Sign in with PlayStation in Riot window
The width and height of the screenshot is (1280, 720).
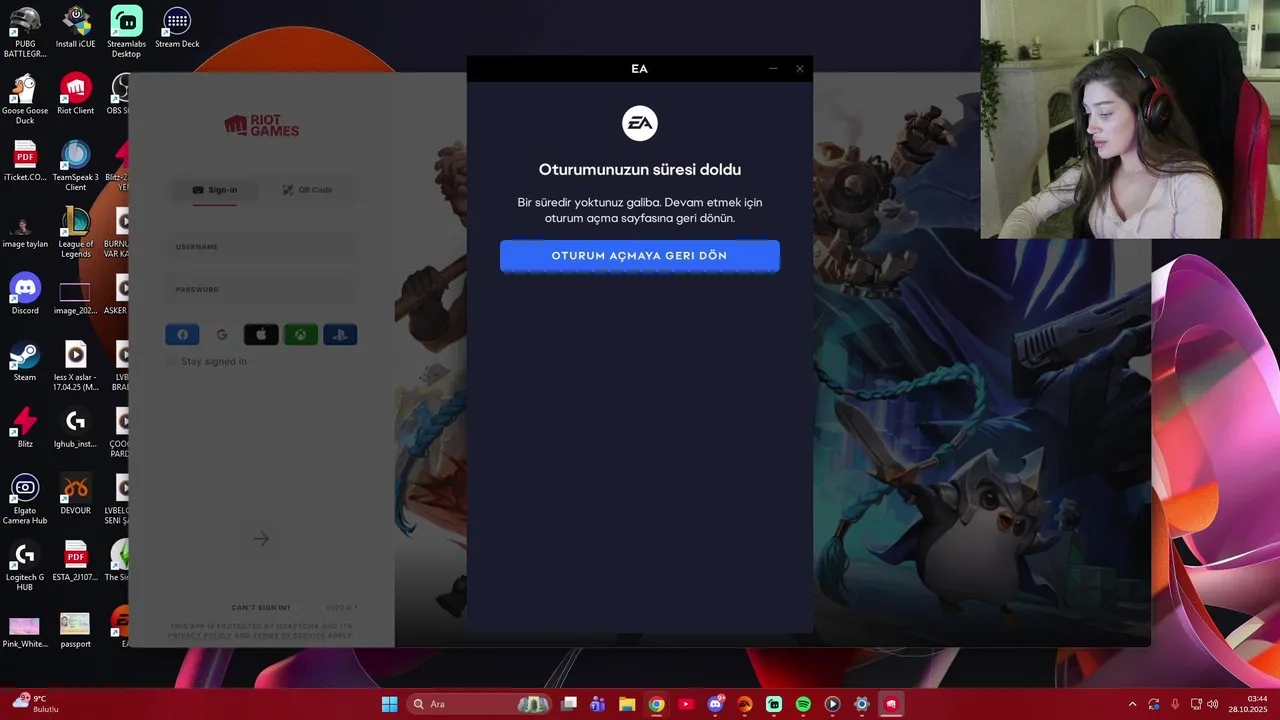(x=340, y=335)
